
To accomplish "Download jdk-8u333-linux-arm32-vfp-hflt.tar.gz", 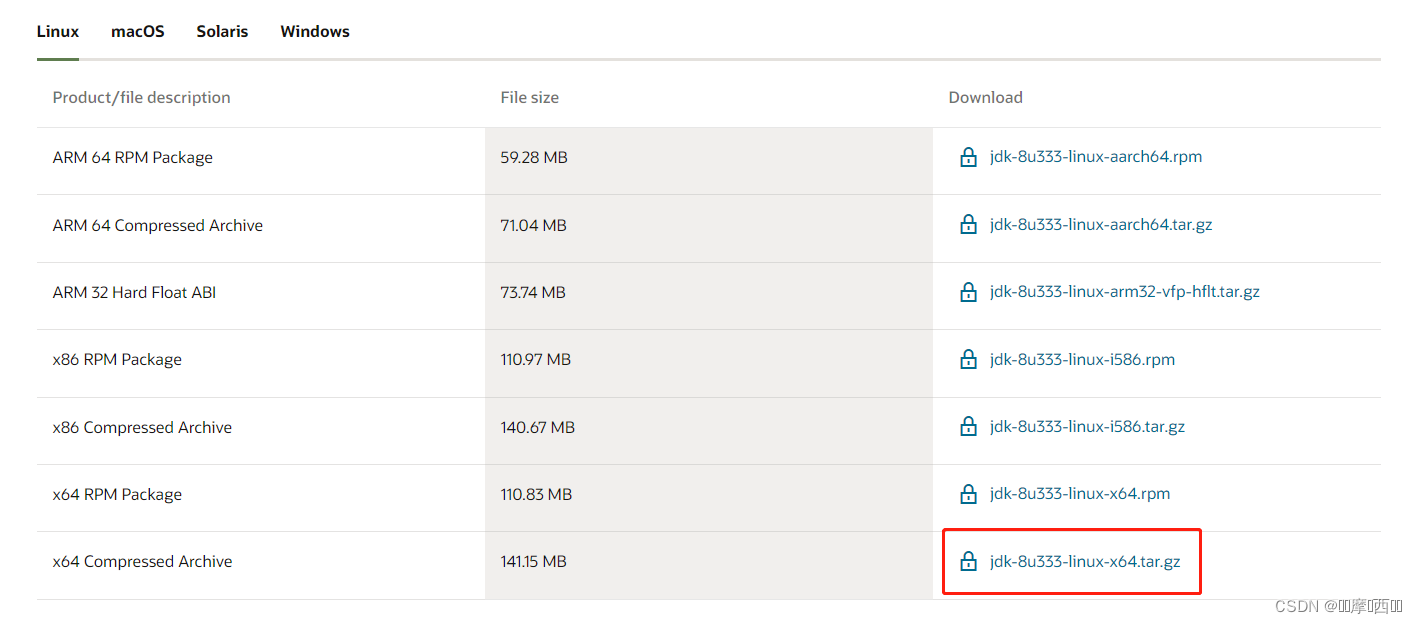I will [x=1125, y=292].
